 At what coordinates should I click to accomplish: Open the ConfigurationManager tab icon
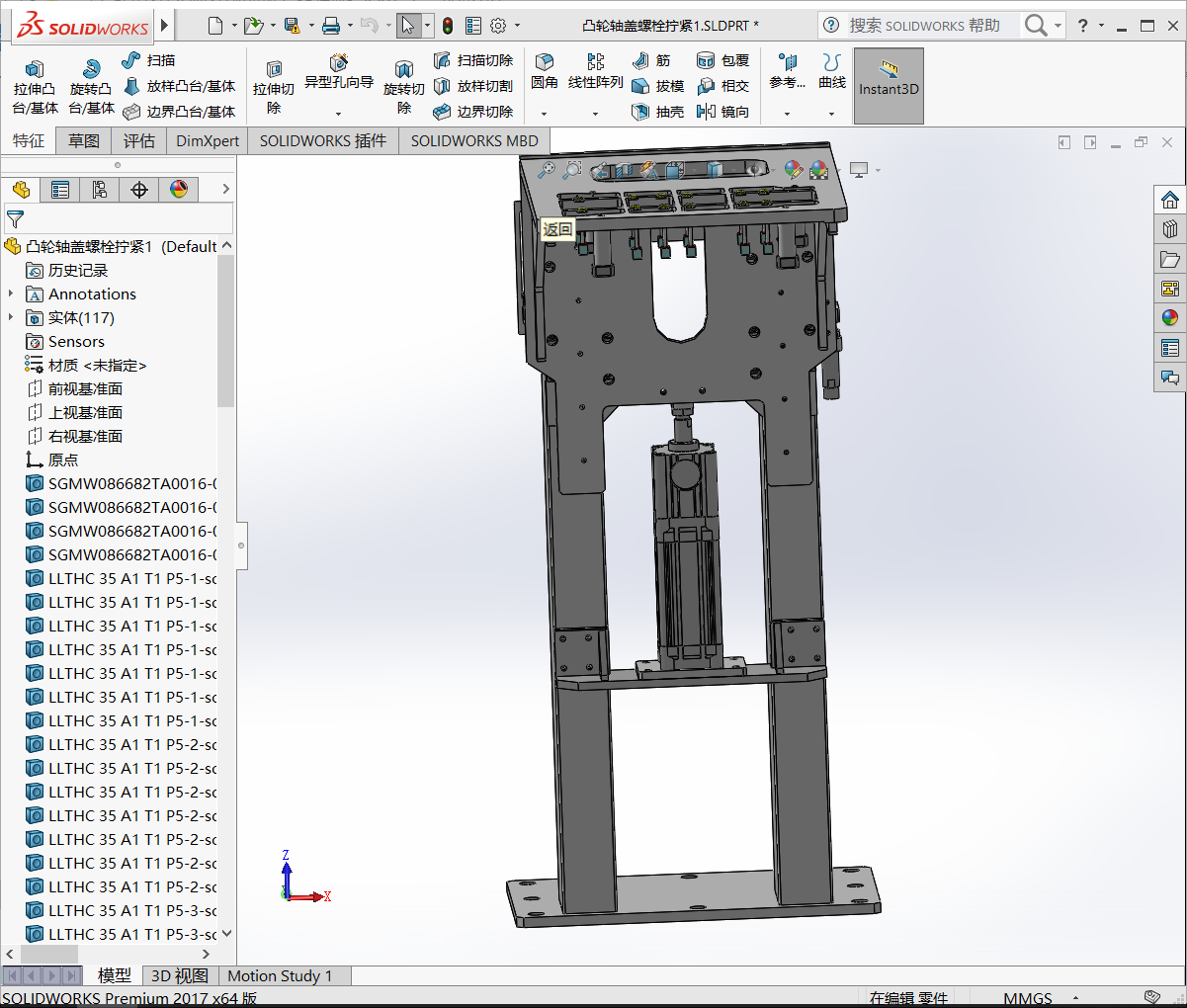pos(100,190)
